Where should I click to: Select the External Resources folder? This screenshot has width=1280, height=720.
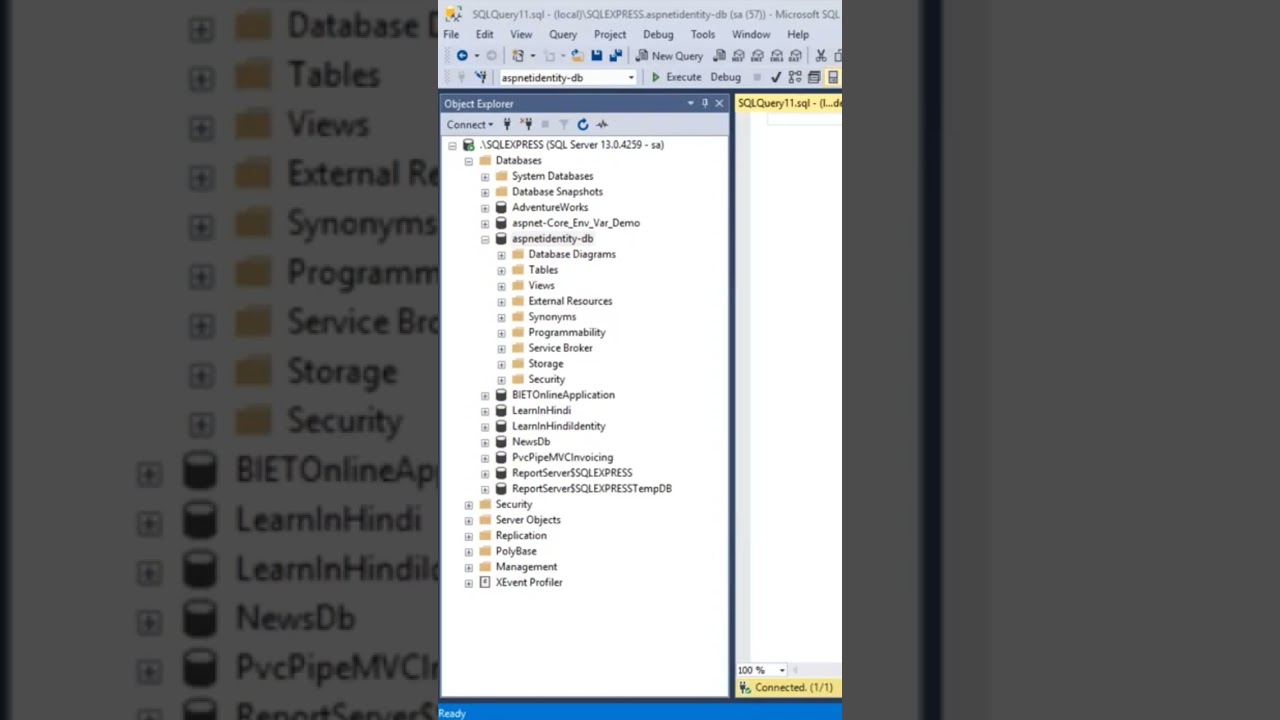tap(570, 301)
